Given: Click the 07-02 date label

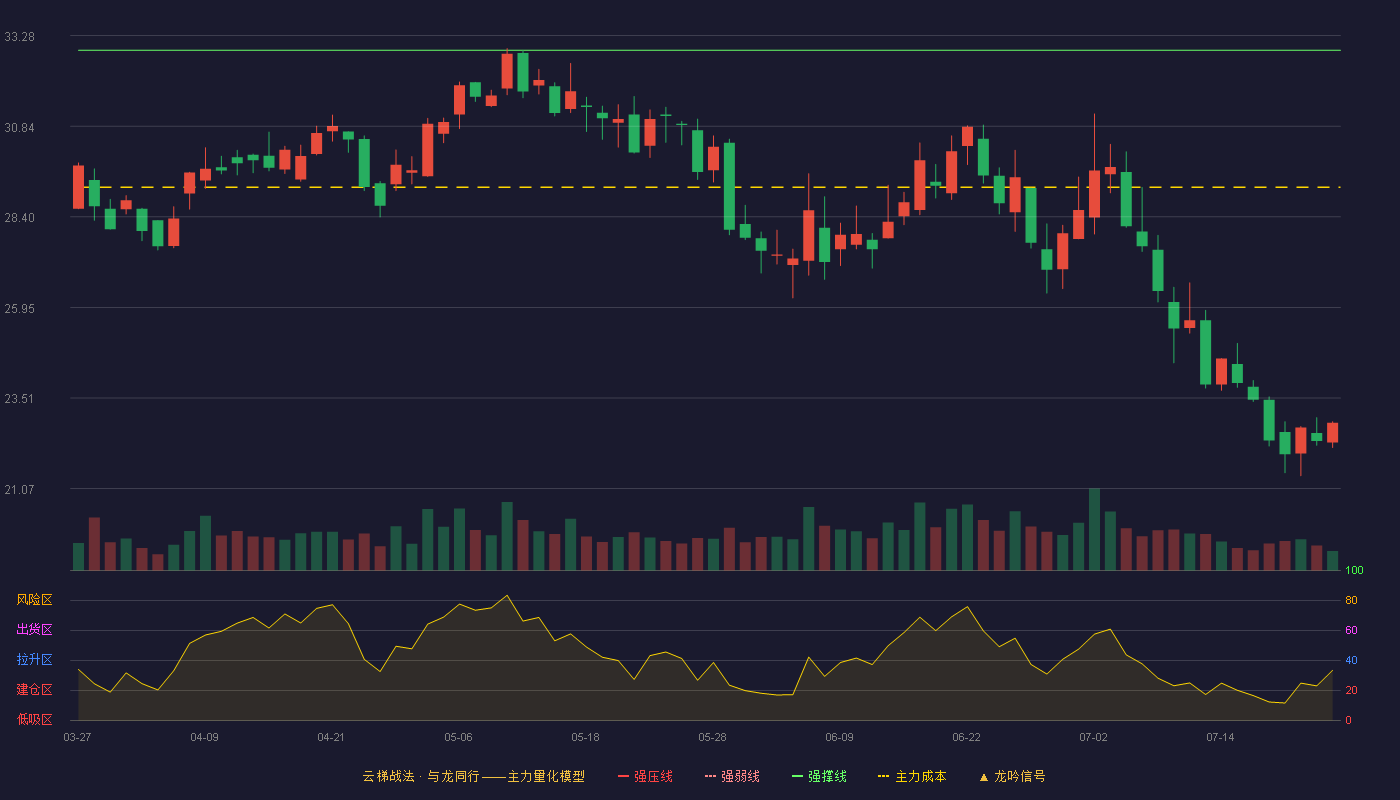Looking at the screenshot, I should click(1093, 737).
